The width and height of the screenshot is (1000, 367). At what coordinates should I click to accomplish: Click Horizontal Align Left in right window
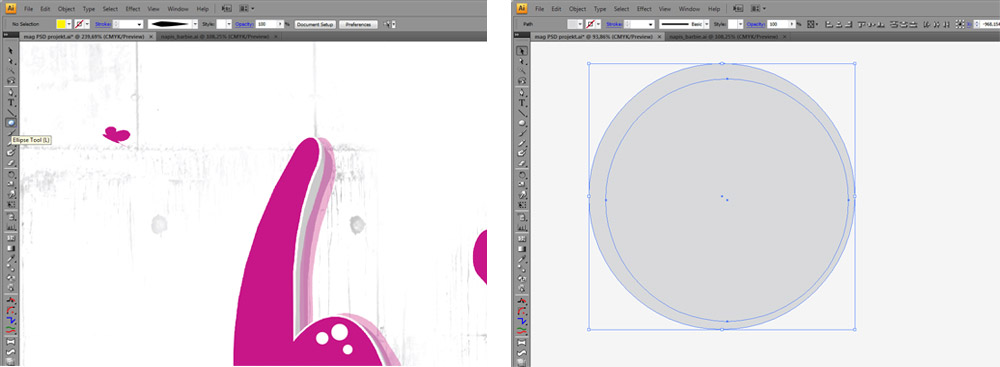point(829,24)
